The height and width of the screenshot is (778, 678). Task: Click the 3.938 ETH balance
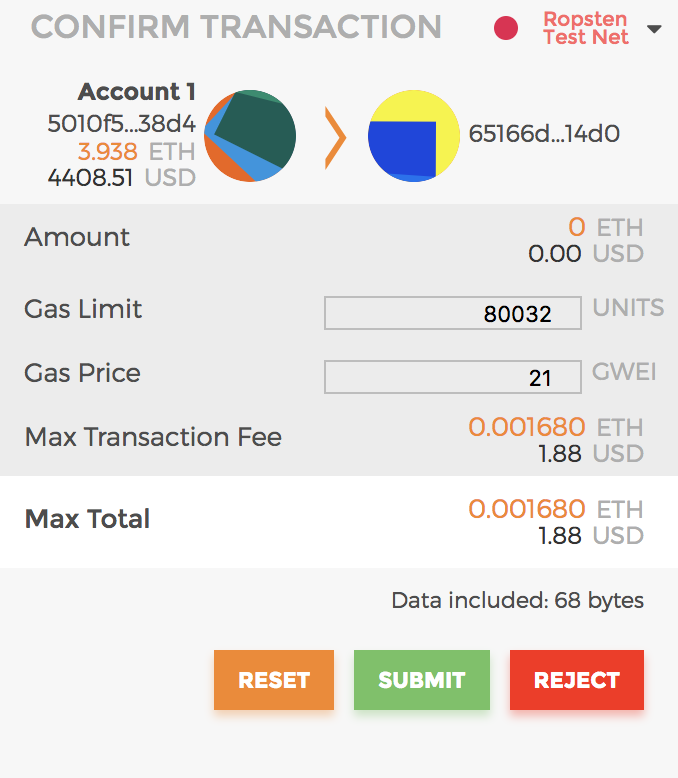pos(136,151)
